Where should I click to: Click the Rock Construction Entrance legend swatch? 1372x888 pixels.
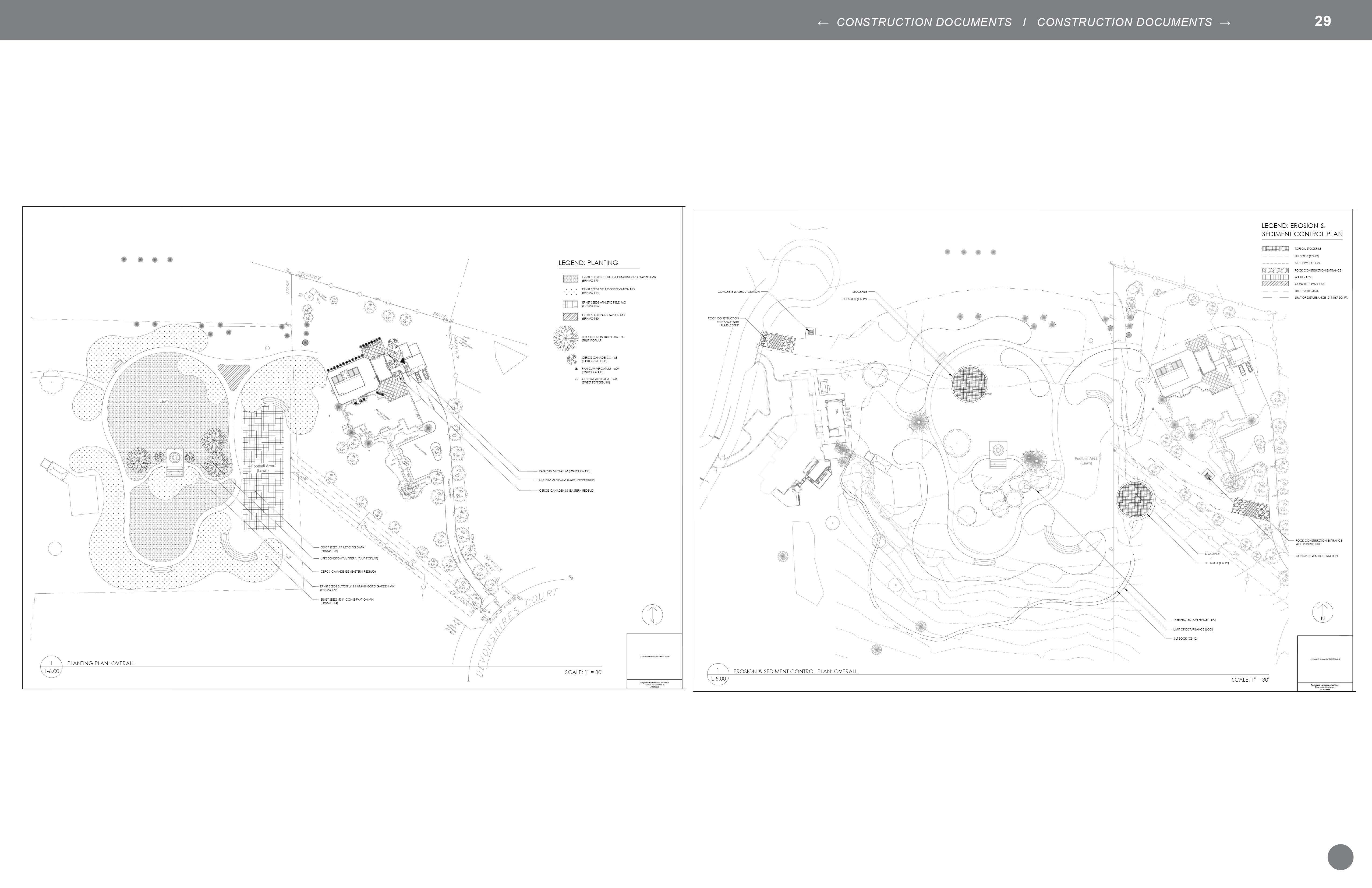[1275, 270]
